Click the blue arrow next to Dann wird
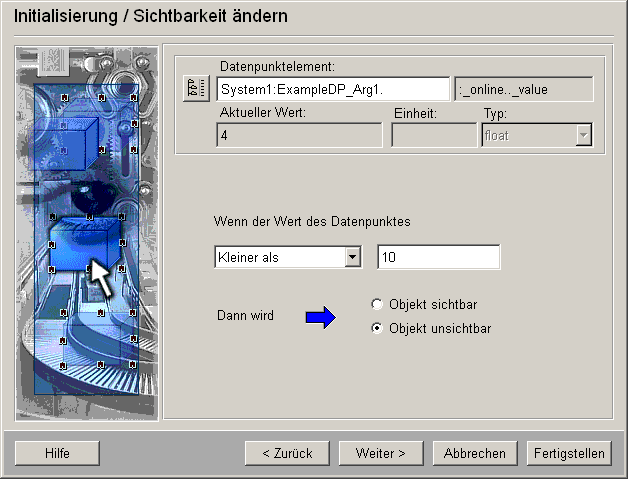Screen dimensions: 628x479 point(321,318)
